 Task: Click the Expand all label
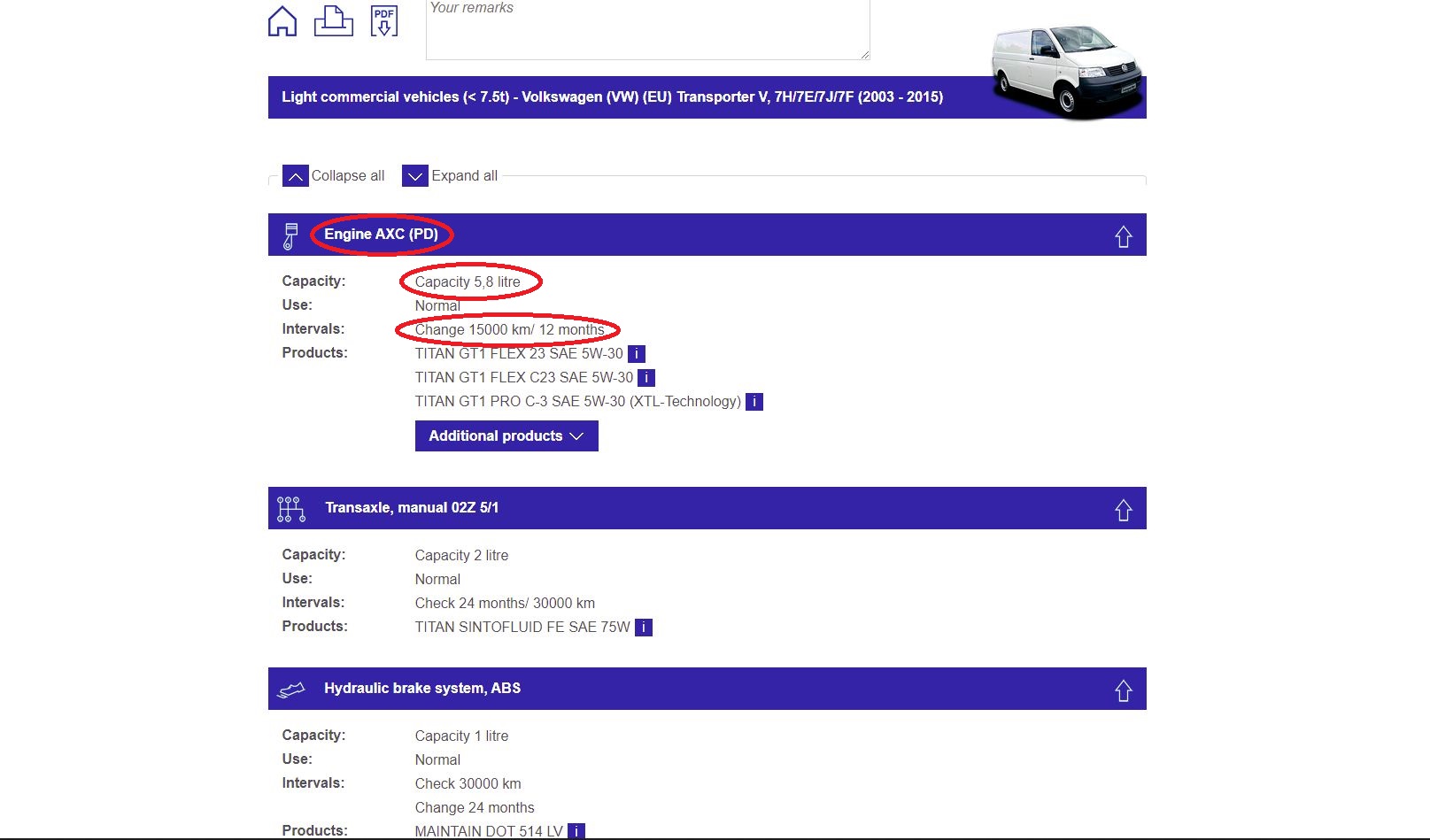click(x=465, y=176)
